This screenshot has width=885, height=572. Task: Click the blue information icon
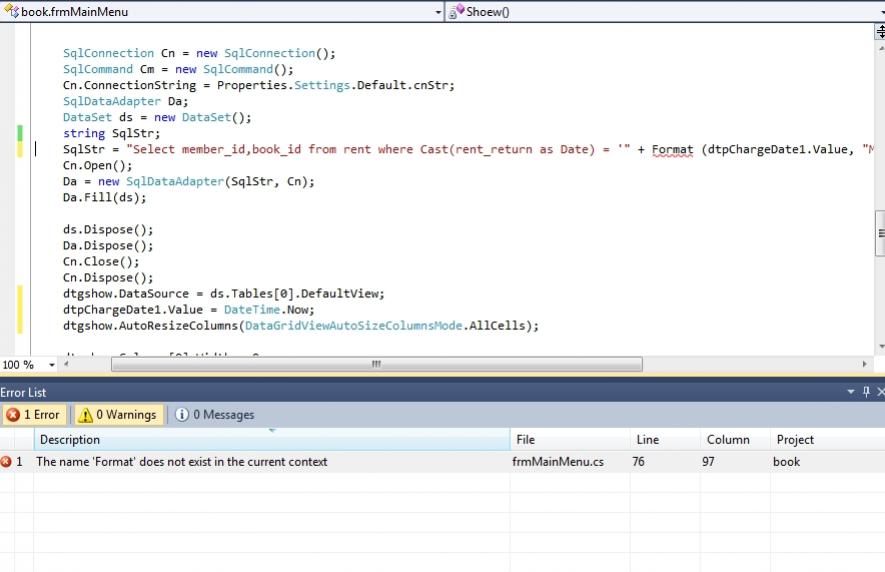(182, 414)
